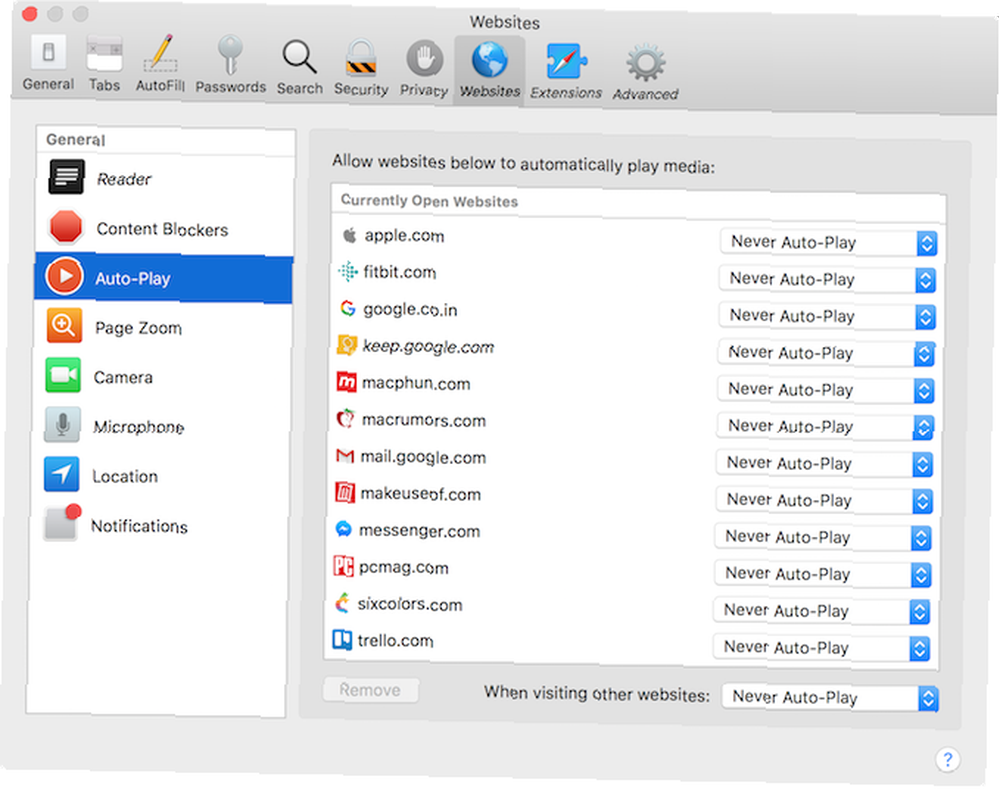Image resolution: width=1000 pixels, height=789 pixels.
Task: Select the fitbit.com row text
Action: coord(400,272)
